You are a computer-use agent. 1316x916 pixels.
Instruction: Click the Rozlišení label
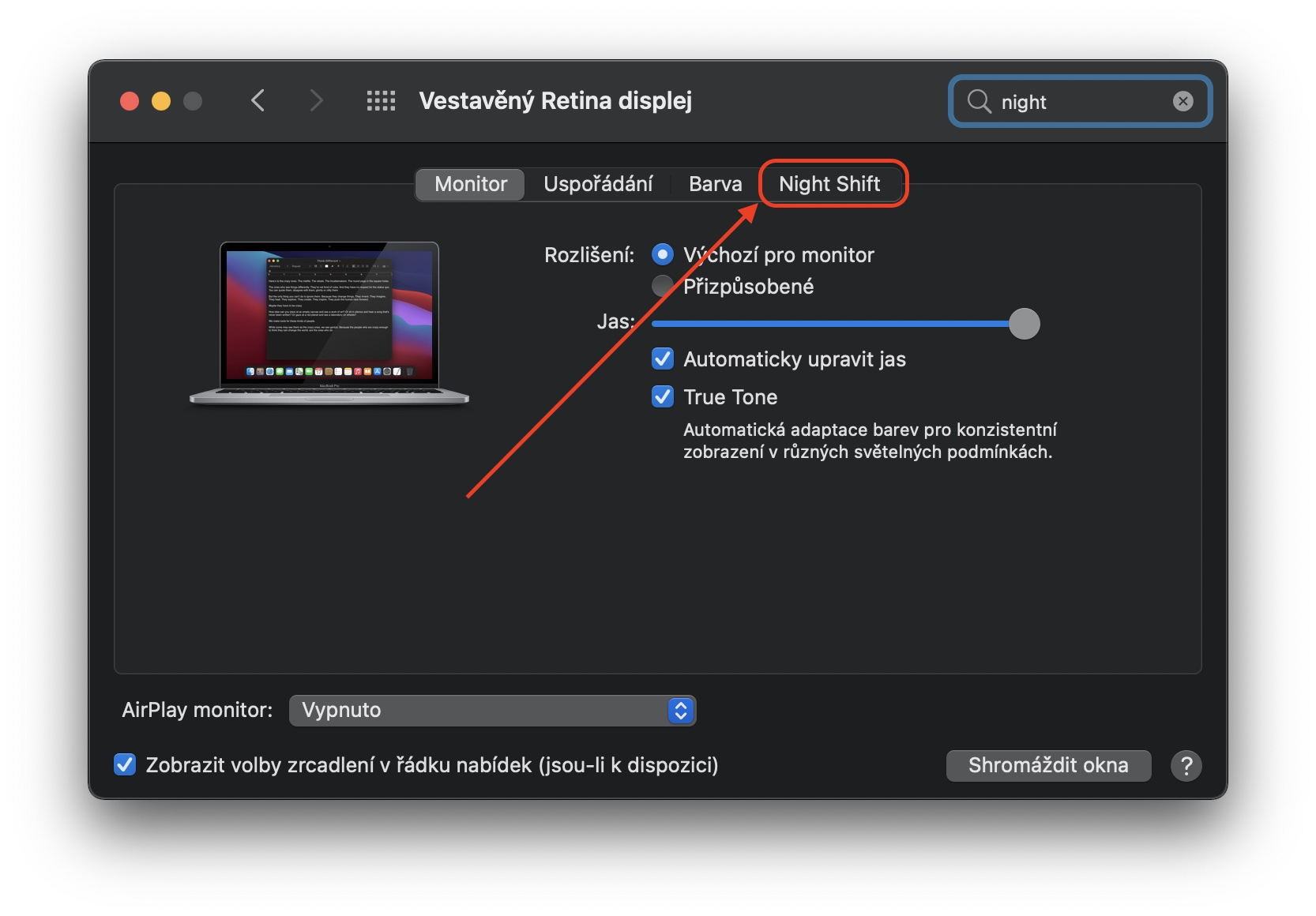(589, 255)
